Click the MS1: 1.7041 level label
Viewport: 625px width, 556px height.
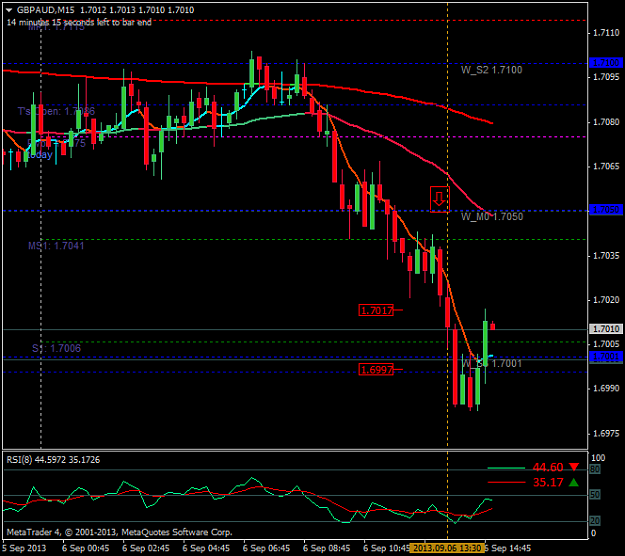tap(56, 246)
